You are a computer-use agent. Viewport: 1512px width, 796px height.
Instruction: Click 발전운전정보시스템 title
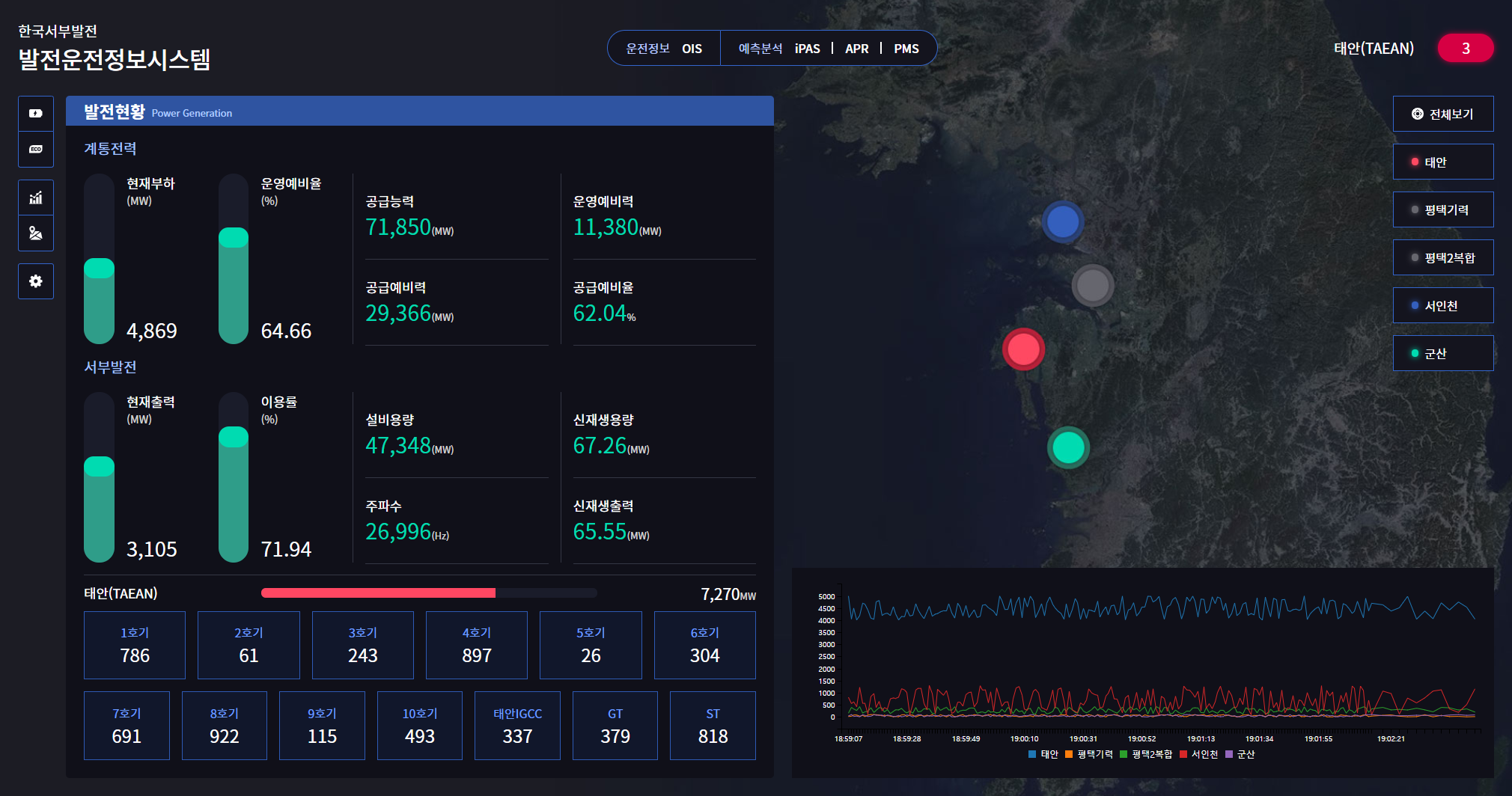coord(114,59)
